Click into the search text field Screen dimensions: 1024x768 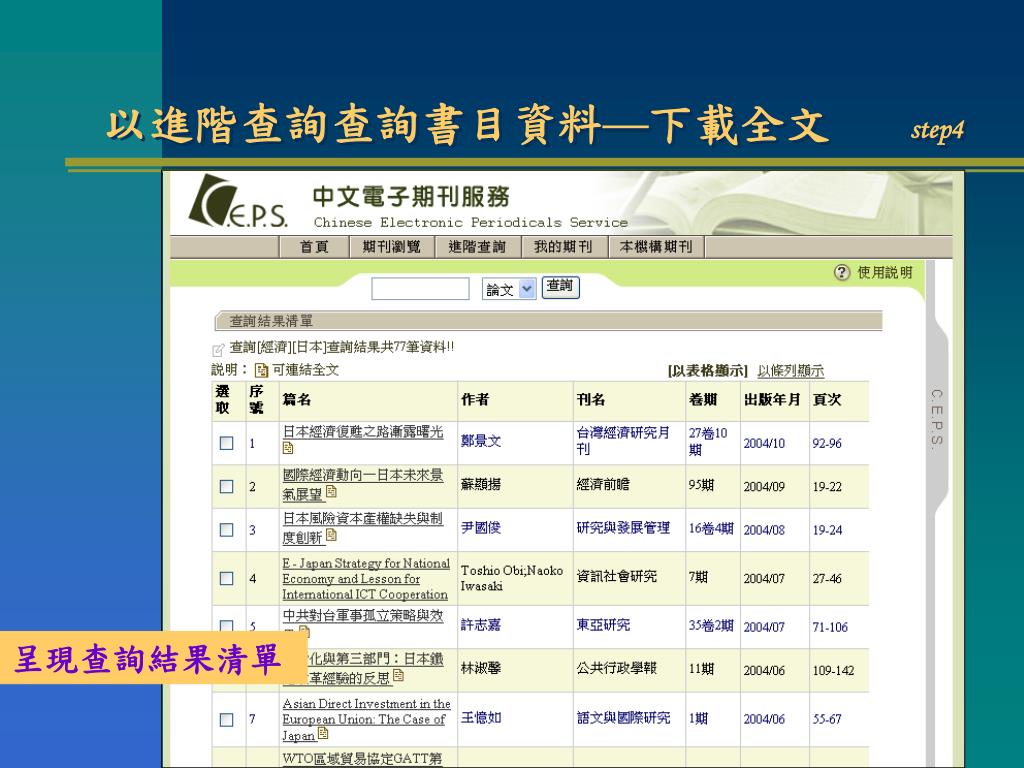click(x=420, y=289)
